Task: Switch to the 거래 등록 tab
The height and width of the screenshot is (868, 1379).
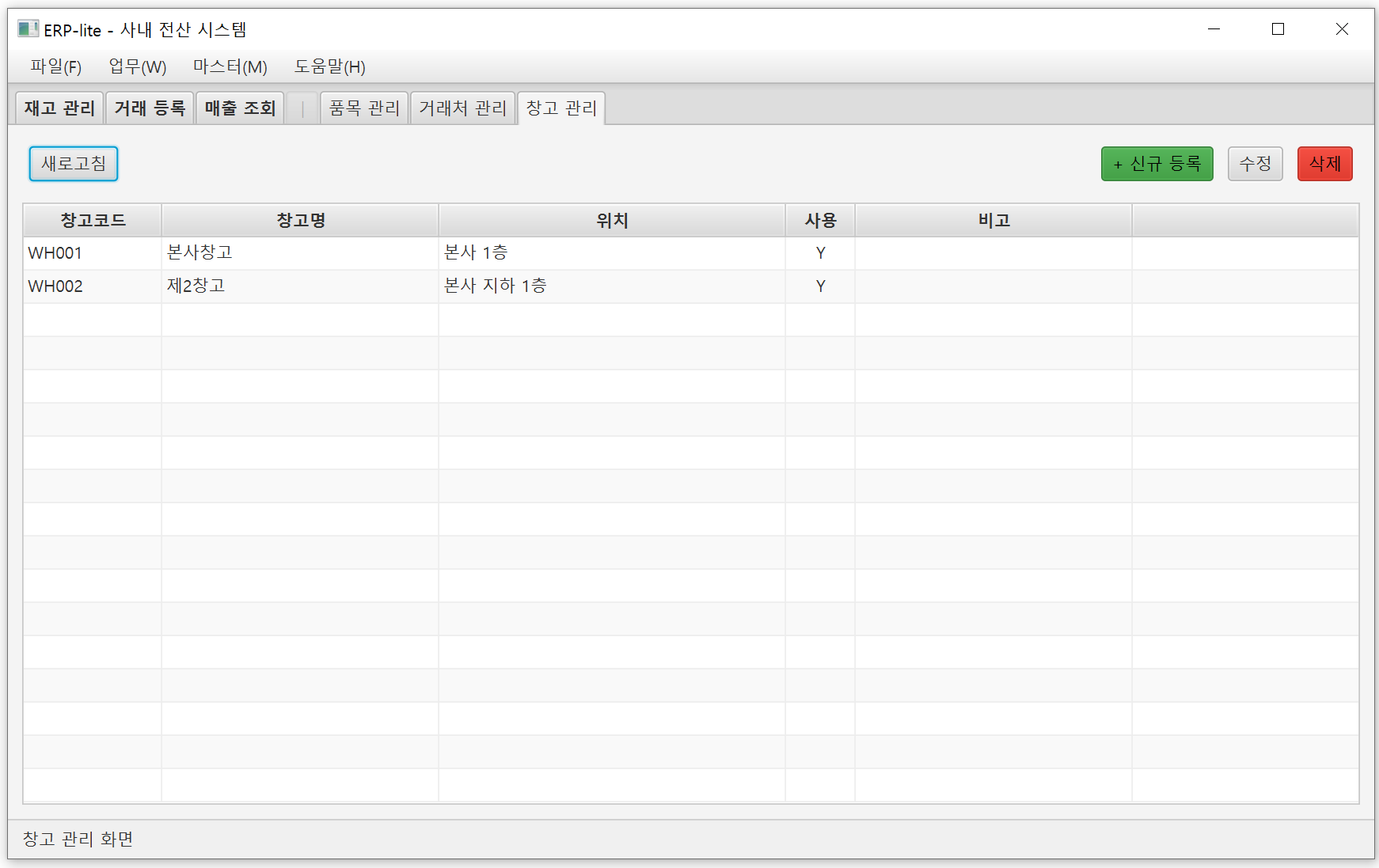Action: tap(150, 108)
